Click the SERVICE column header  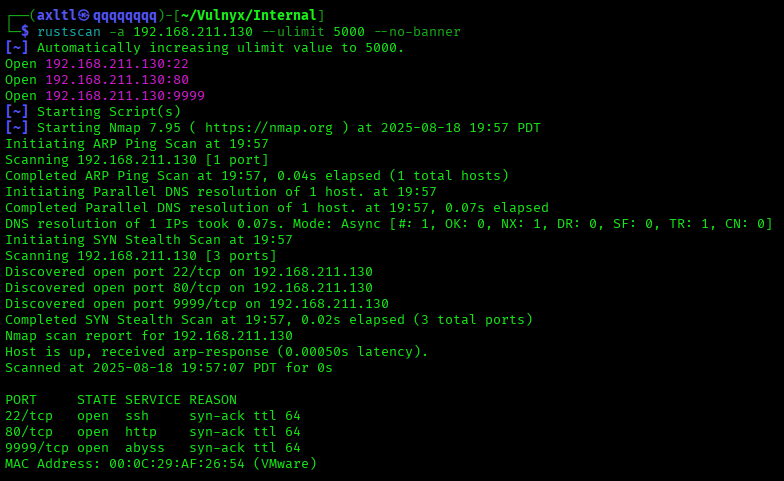[x=152, y=400]
